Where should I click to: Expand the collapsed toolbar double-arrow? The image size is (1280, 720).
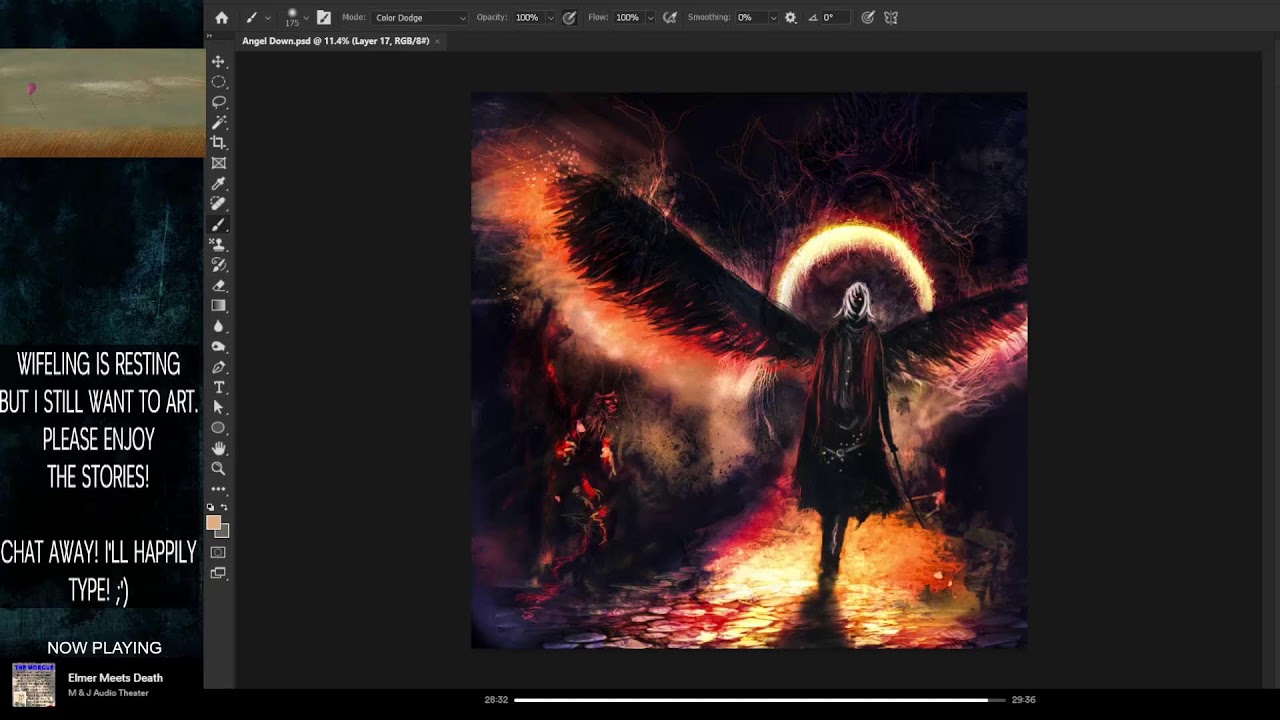pos(209,36)
